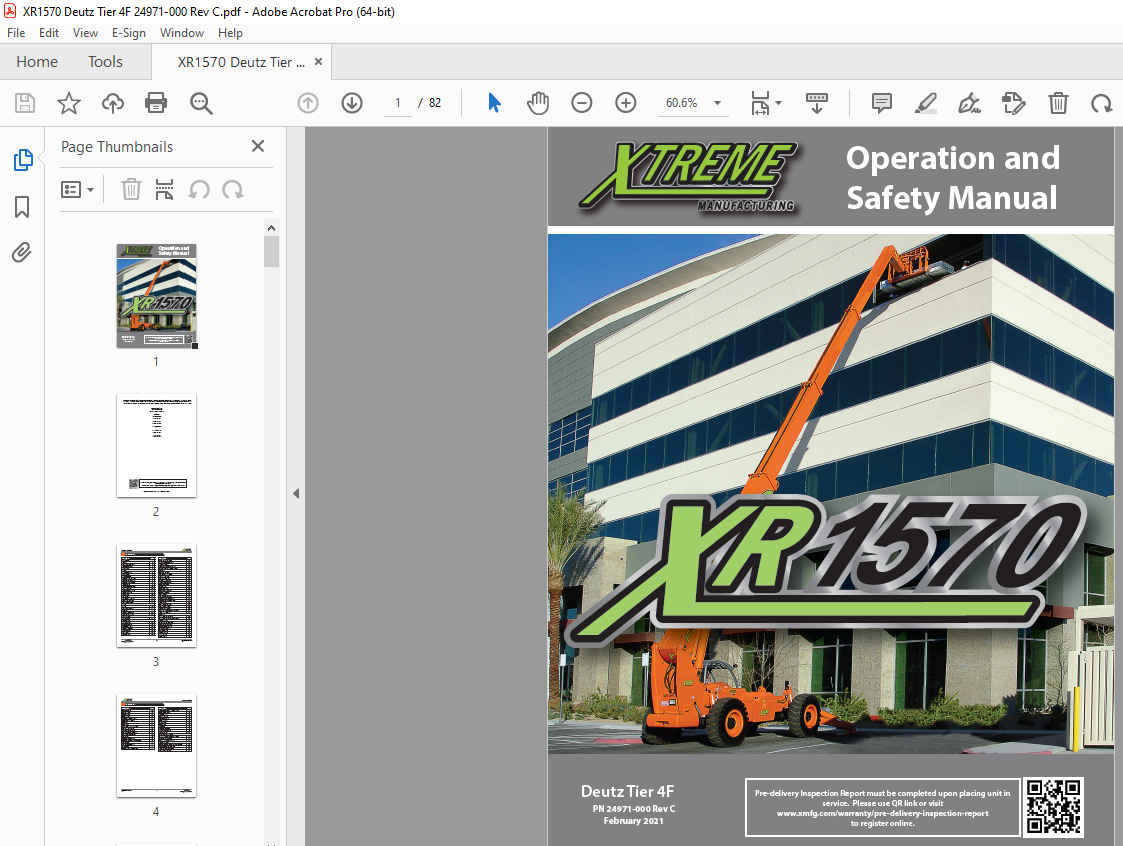Click 'Operation and Safety Manual' heading
The height and width of the screenshot is (846, 1123).
(952, 178)
